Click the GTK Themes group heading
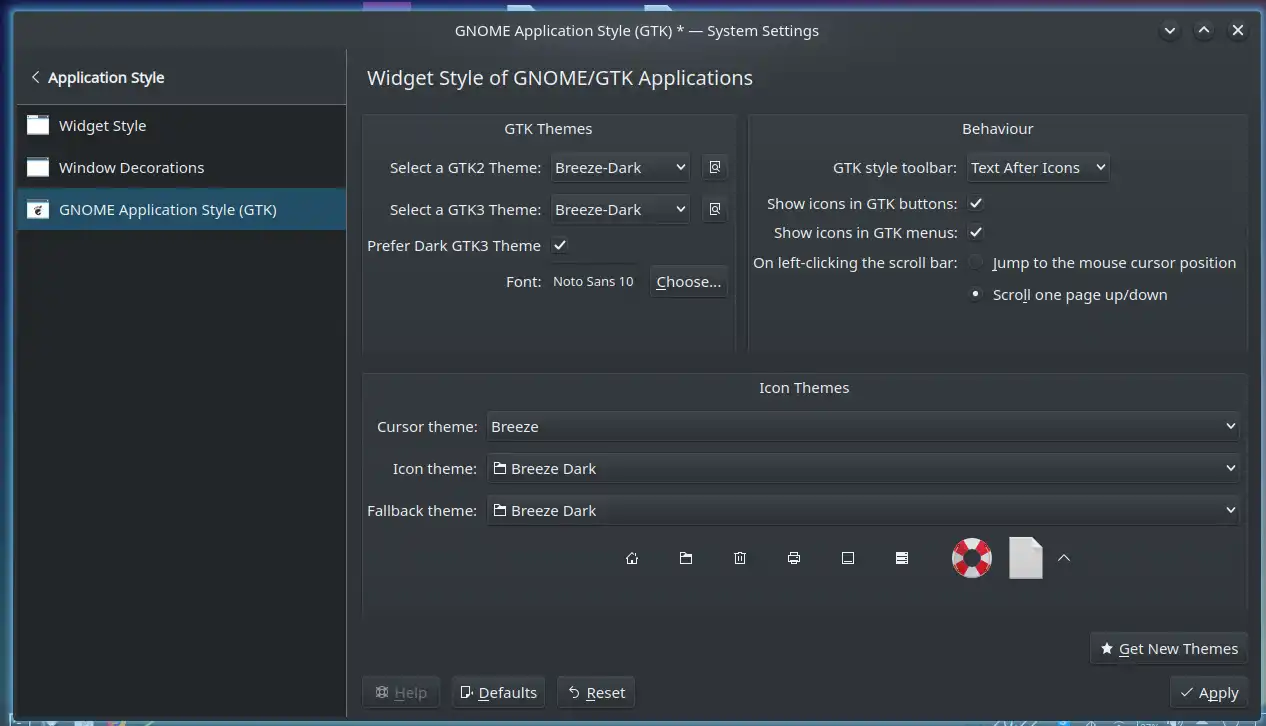Screen dimensions: 1266x726 coord(548,129)
